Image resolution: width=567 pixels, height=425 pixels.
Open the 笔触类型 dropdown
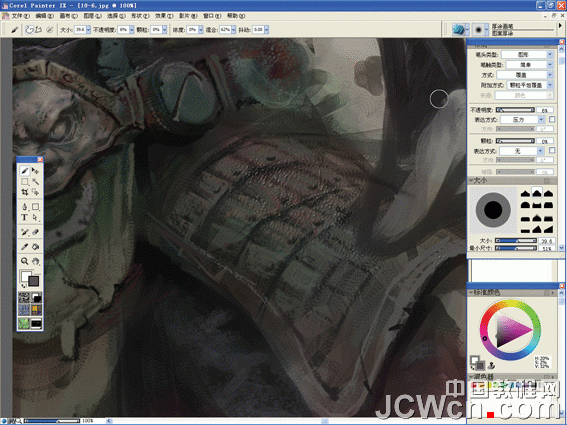[x=529, y=65]
